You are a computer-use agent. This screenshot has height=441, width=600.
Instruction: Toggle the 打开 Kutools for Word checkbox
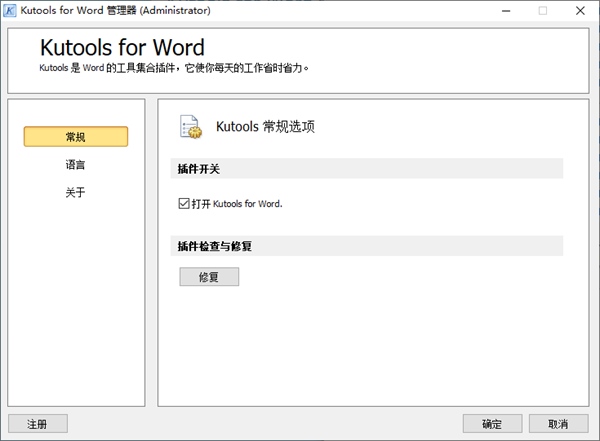point(184,203)
